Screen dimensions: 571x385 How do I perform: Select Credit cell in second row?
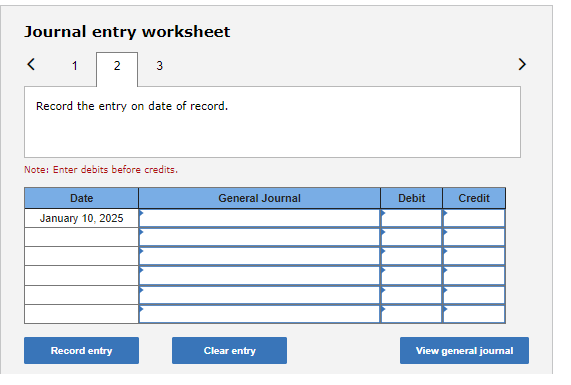coord(474,237)
